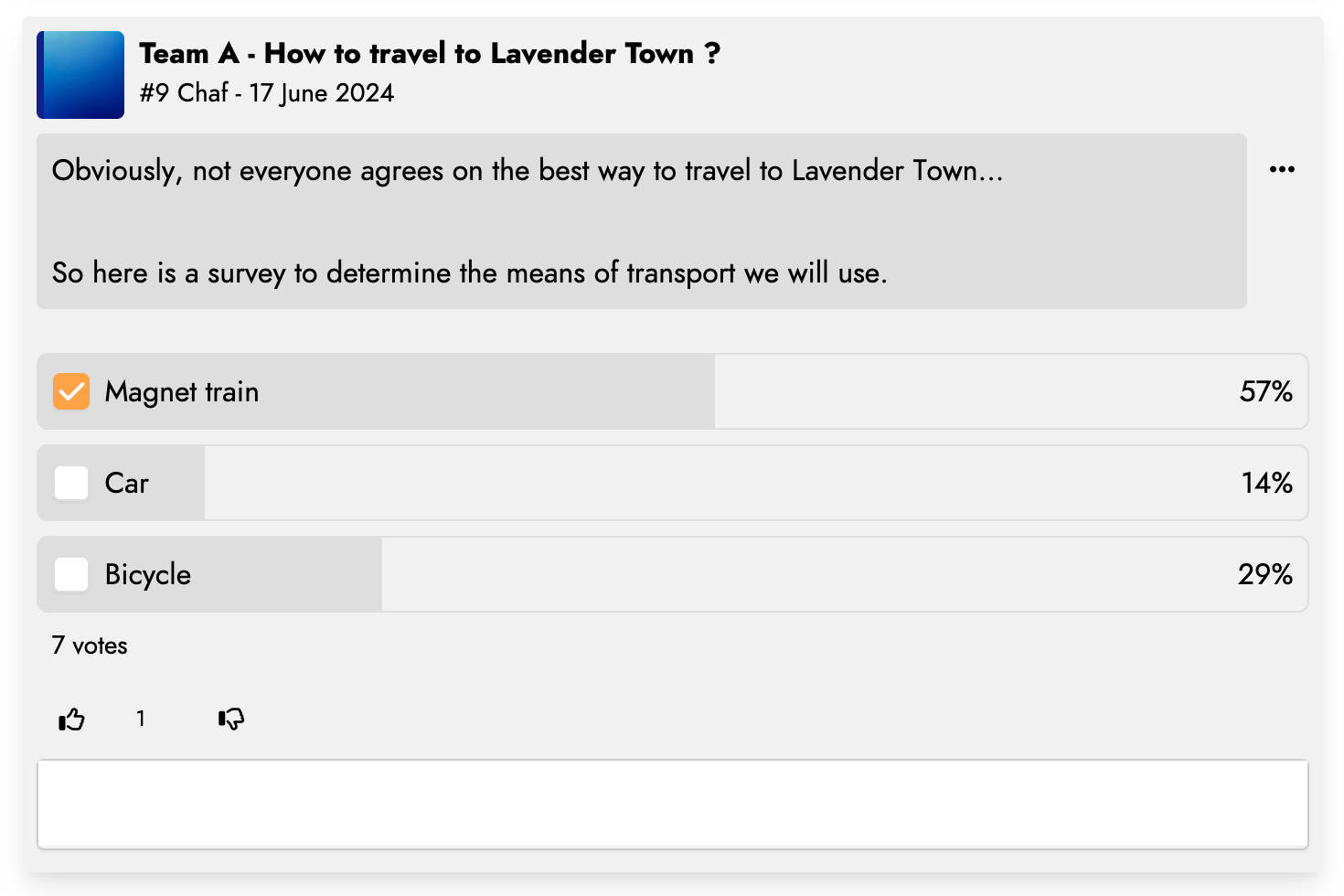The image size is (1344, 896).
Task: Click the survey description message body
Action: (642, 221)
